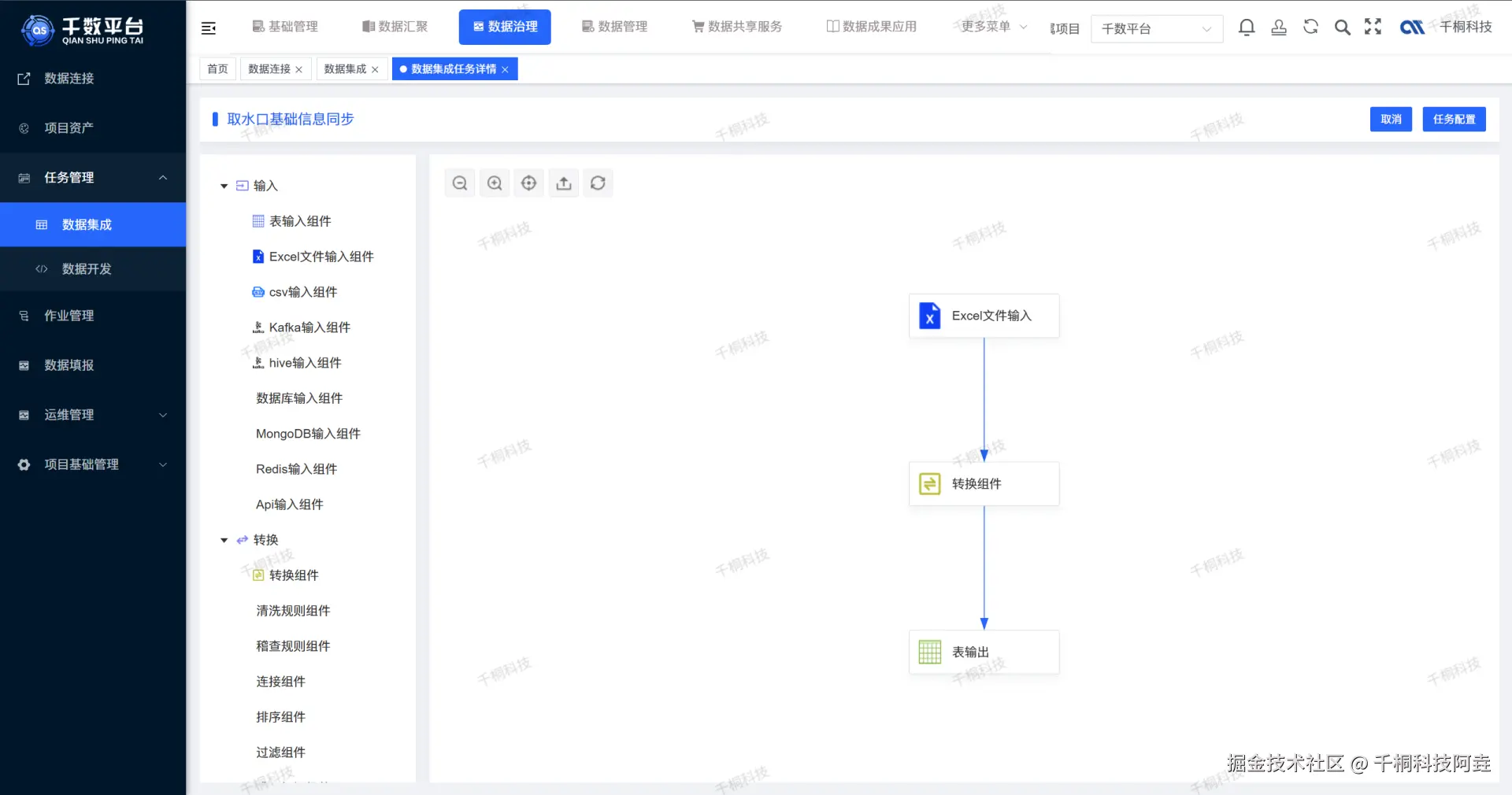Click the user download icon in the header
The image size is (1512, 795).
pyautogui.click(x=1279, y=28)
